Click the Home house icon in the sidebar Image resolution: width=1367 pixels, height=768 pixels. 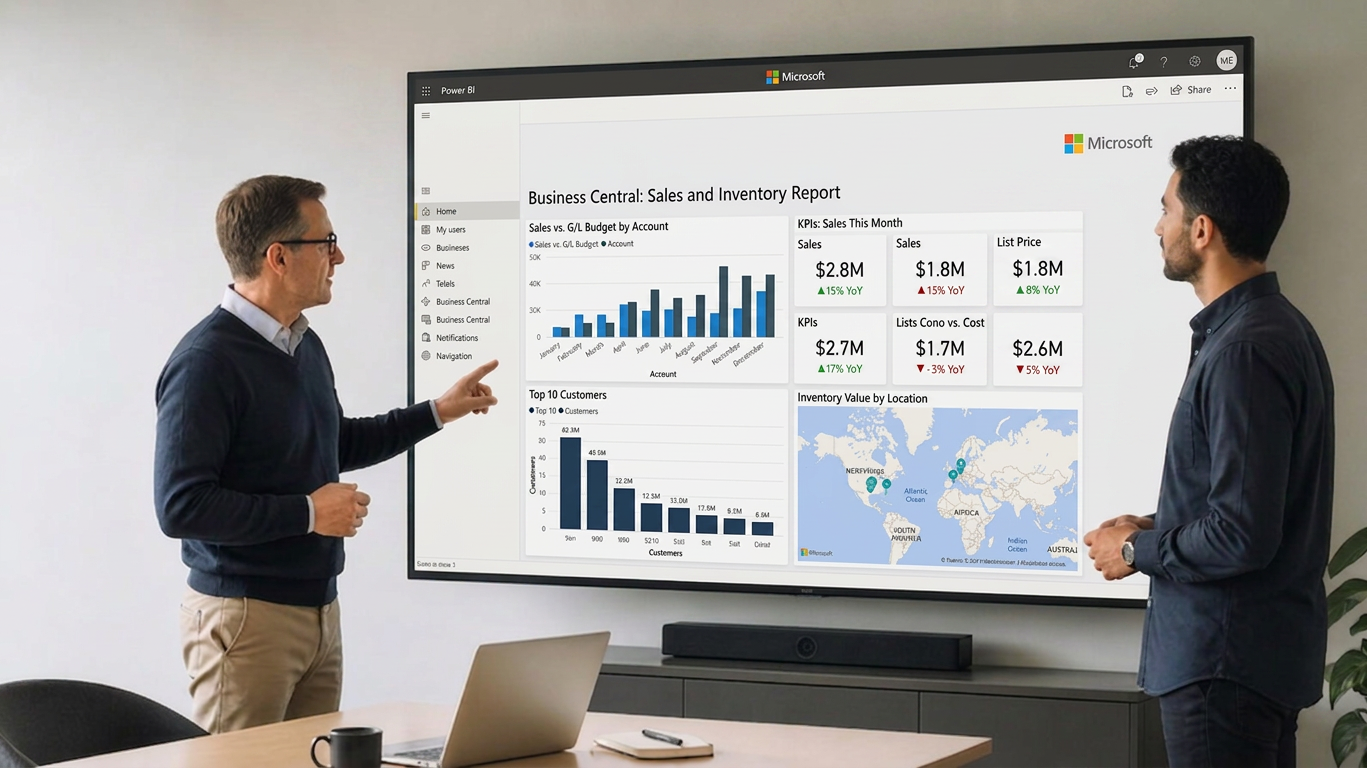click(x=426, y=211)
